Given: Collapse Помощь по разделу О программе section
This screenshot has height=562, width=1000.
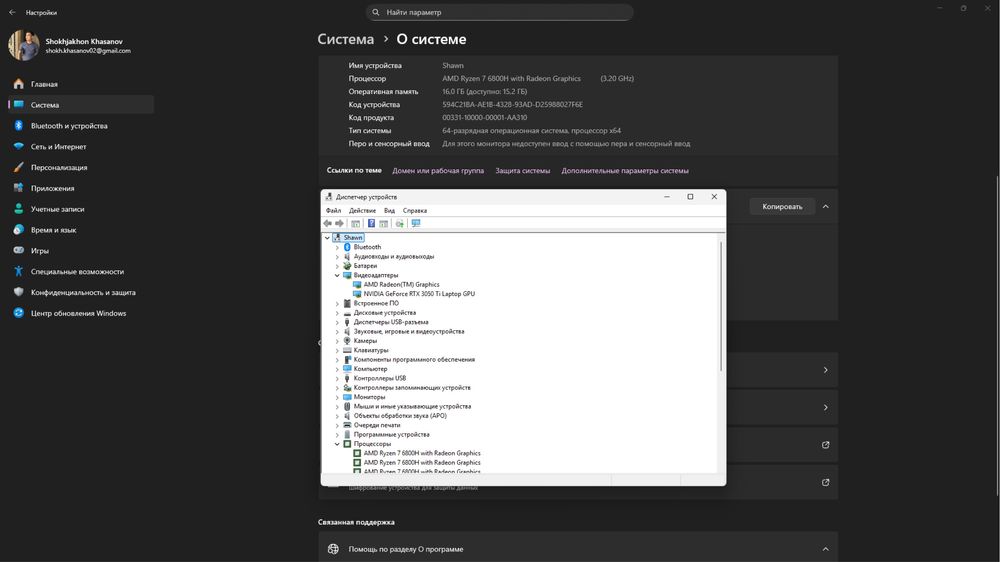Looking at the screenshot, I should tap(825, 549).
